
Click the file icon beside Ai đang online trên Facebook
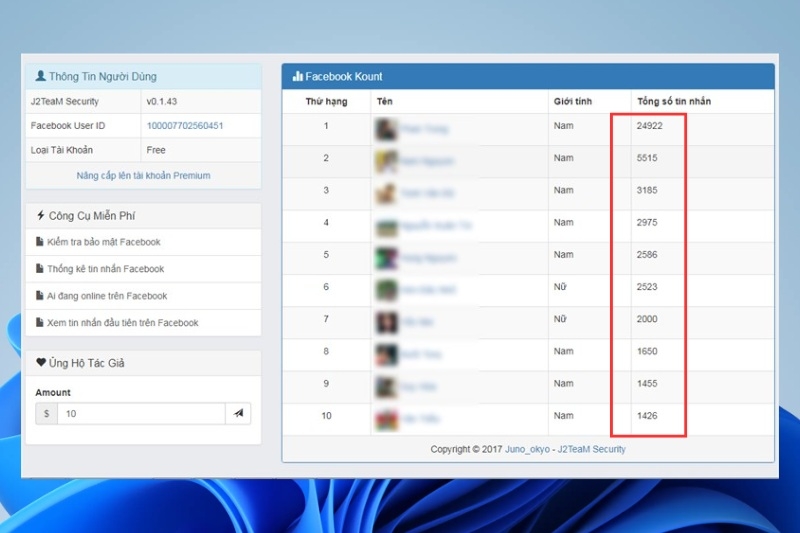[39, 295]
